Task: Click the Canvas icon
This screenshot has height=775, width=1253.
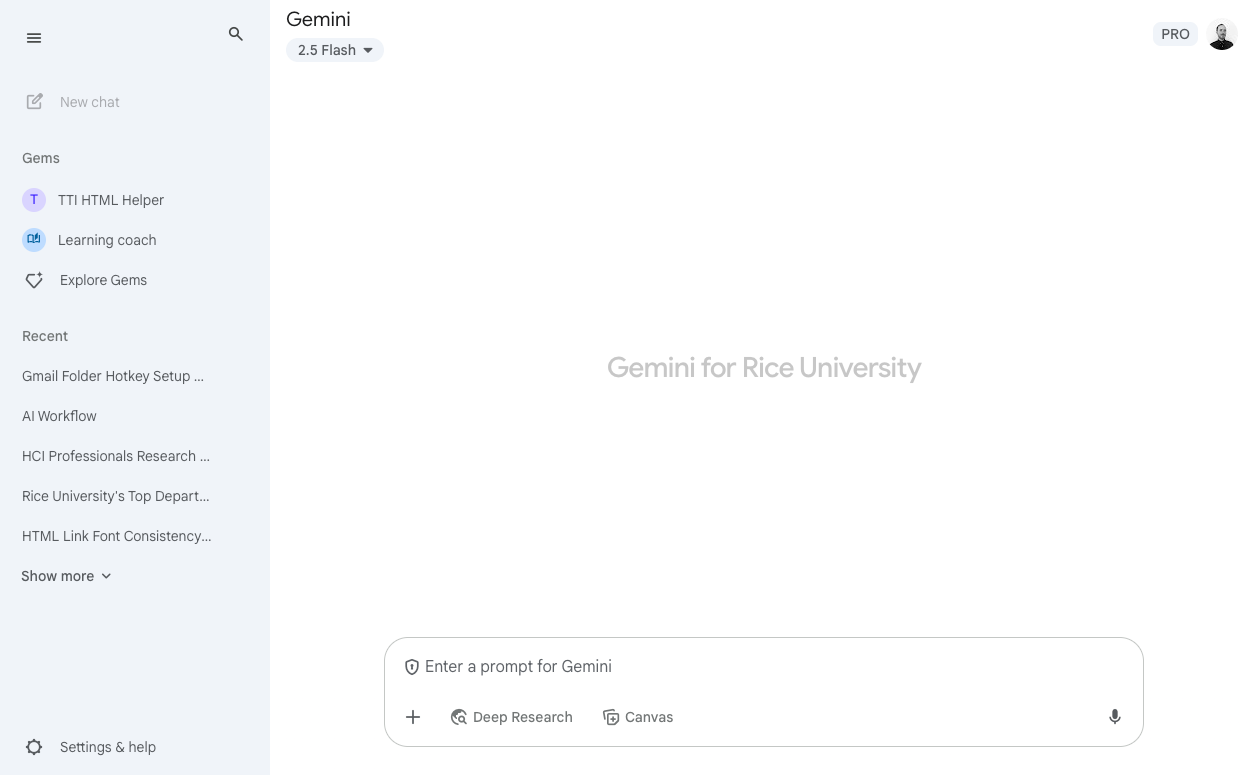Action: click(611, 717)
